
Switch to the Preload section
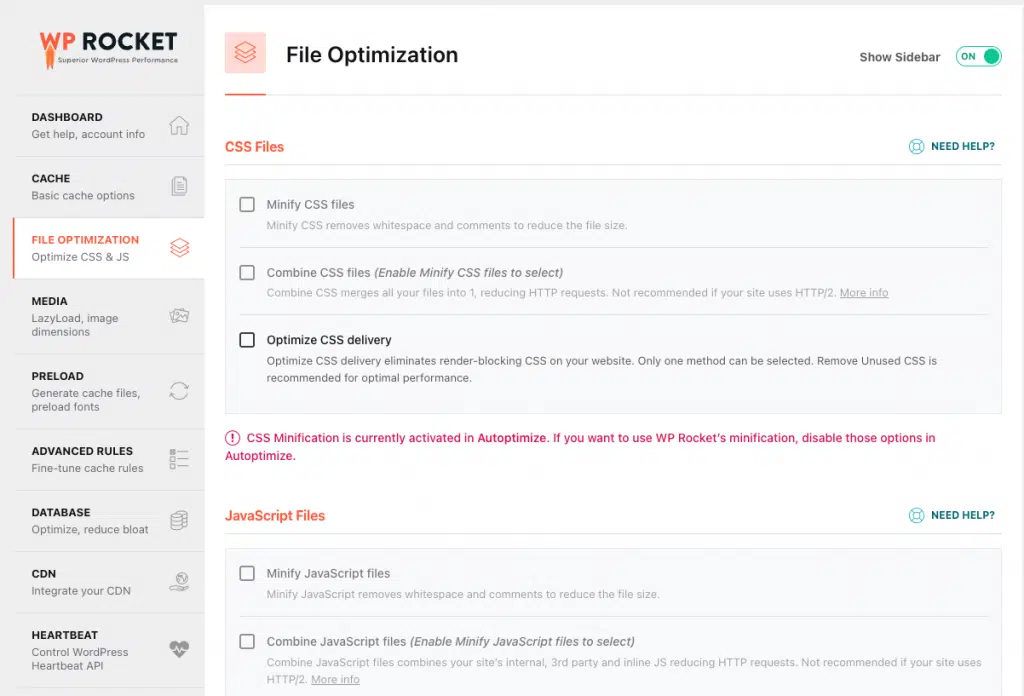[108, 391]
